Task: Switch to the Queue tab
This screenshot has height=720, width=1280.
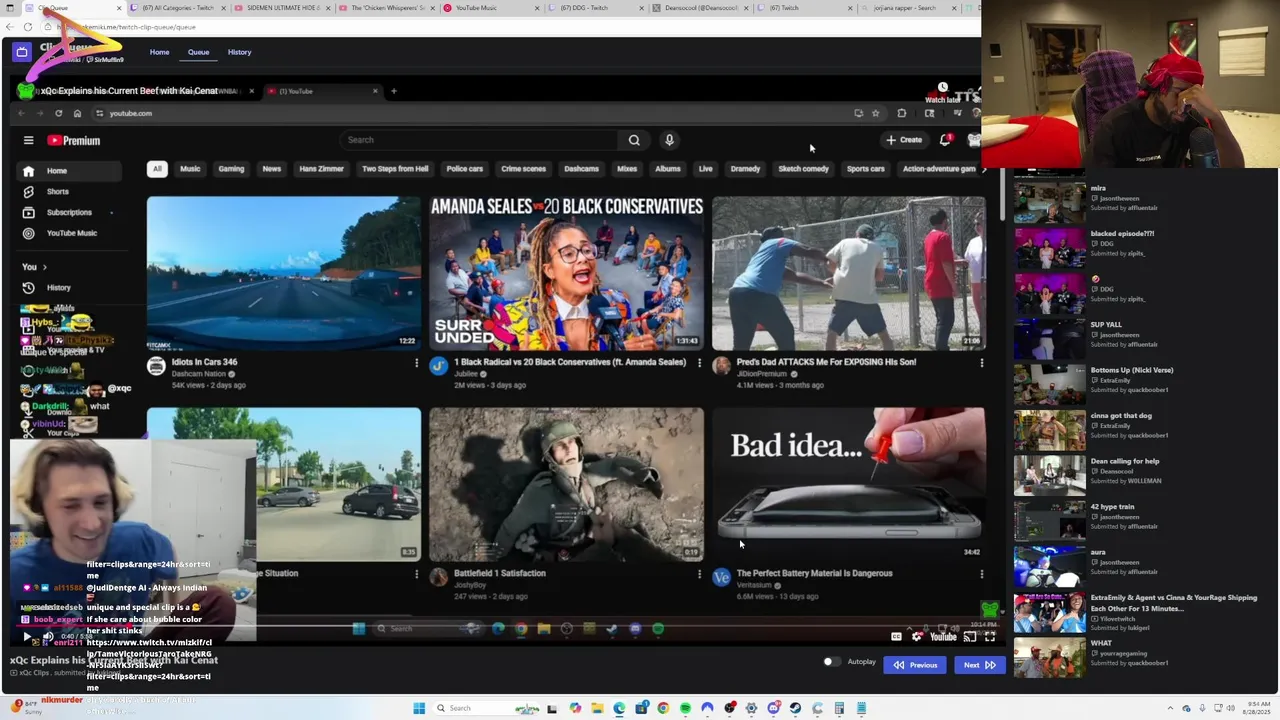Action: coord(199,52)
